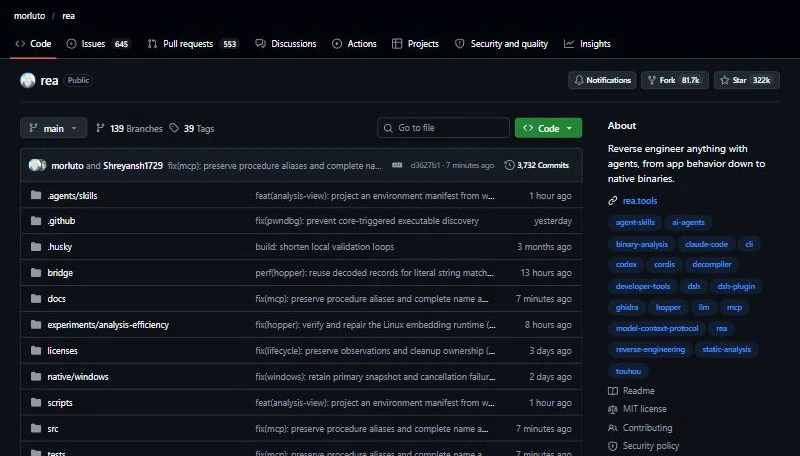Open commit 'build: shorten local validation loops'
800x456 pixels.
(324, 247)
